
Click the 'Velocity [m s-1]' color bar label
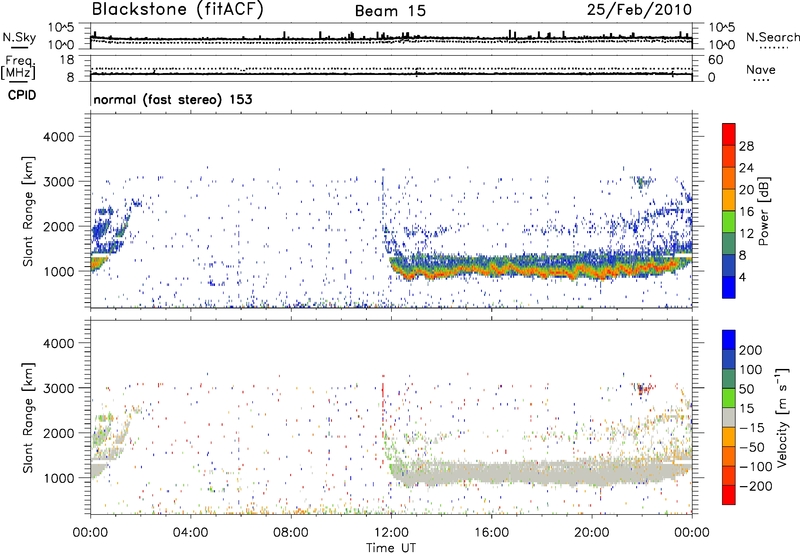(x=782, y=418)
